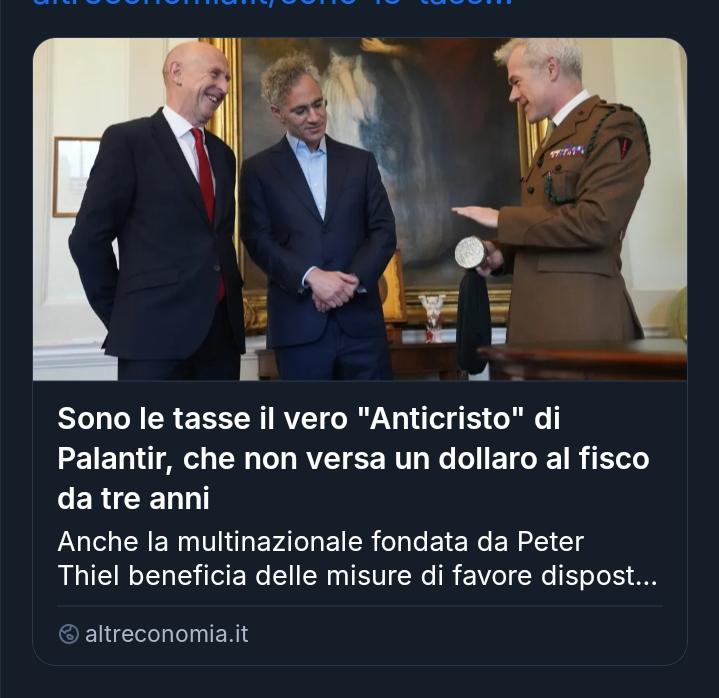The width and height of the screenshot is (719, 698).
Task: Click the globe icon beside altreconomia.it
Action: [69, 634]
